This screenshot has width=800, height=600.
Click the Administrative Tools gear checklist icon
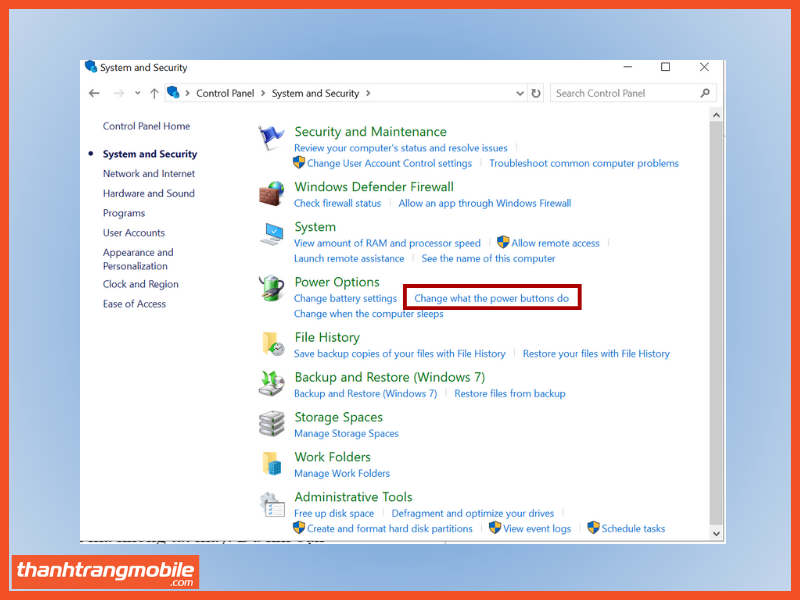point(271,504)
